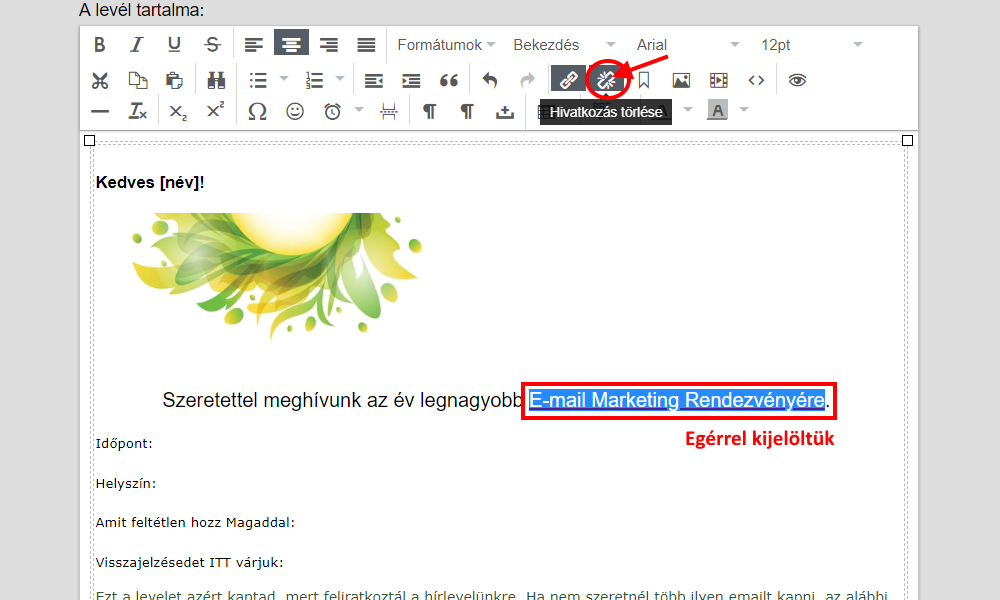Viewport: 1000px width, 600px height.
Task: Insert an anchor bookmark
Action: pyautogui.click(x=643, y=80)
